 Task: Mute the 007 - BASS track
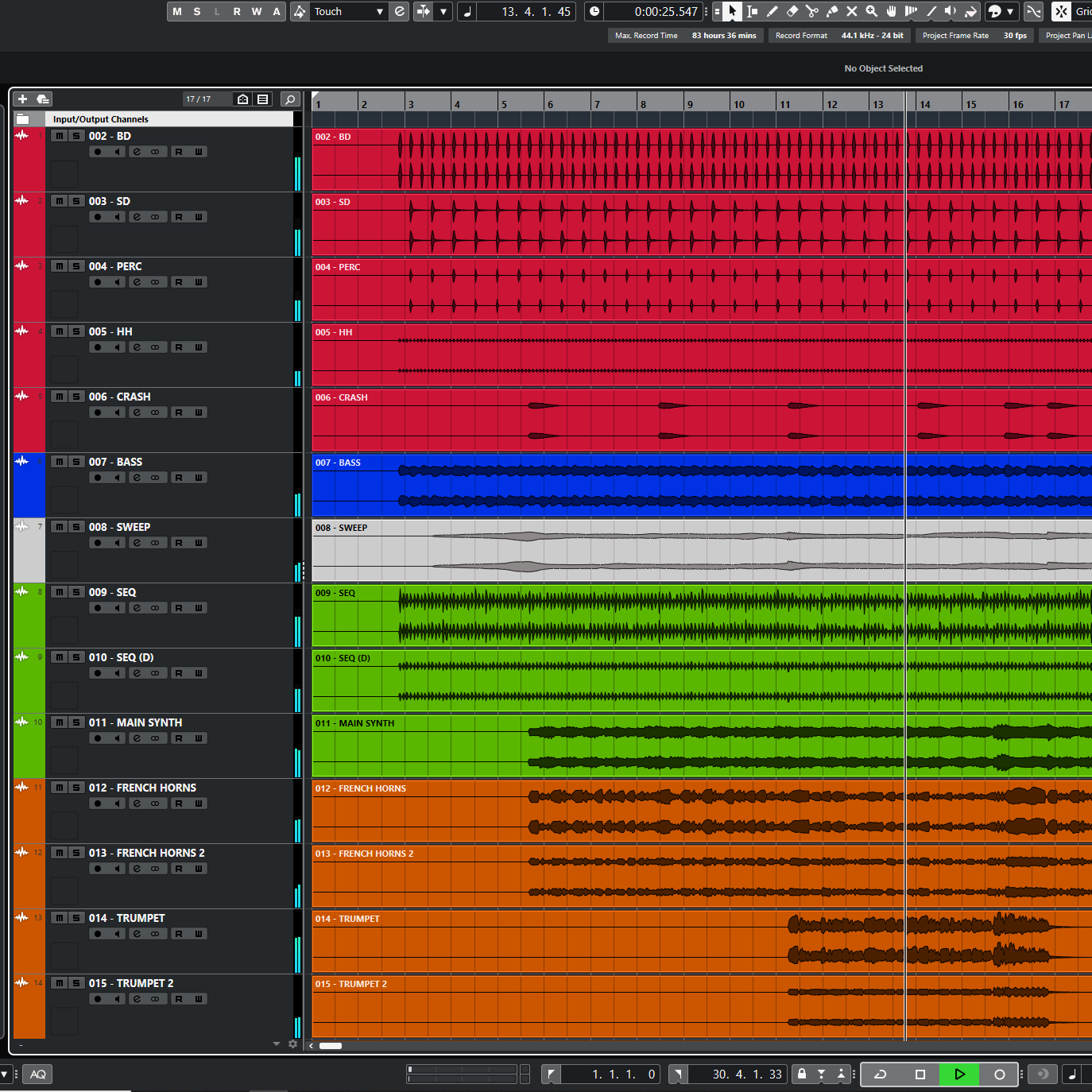[59, 462]
